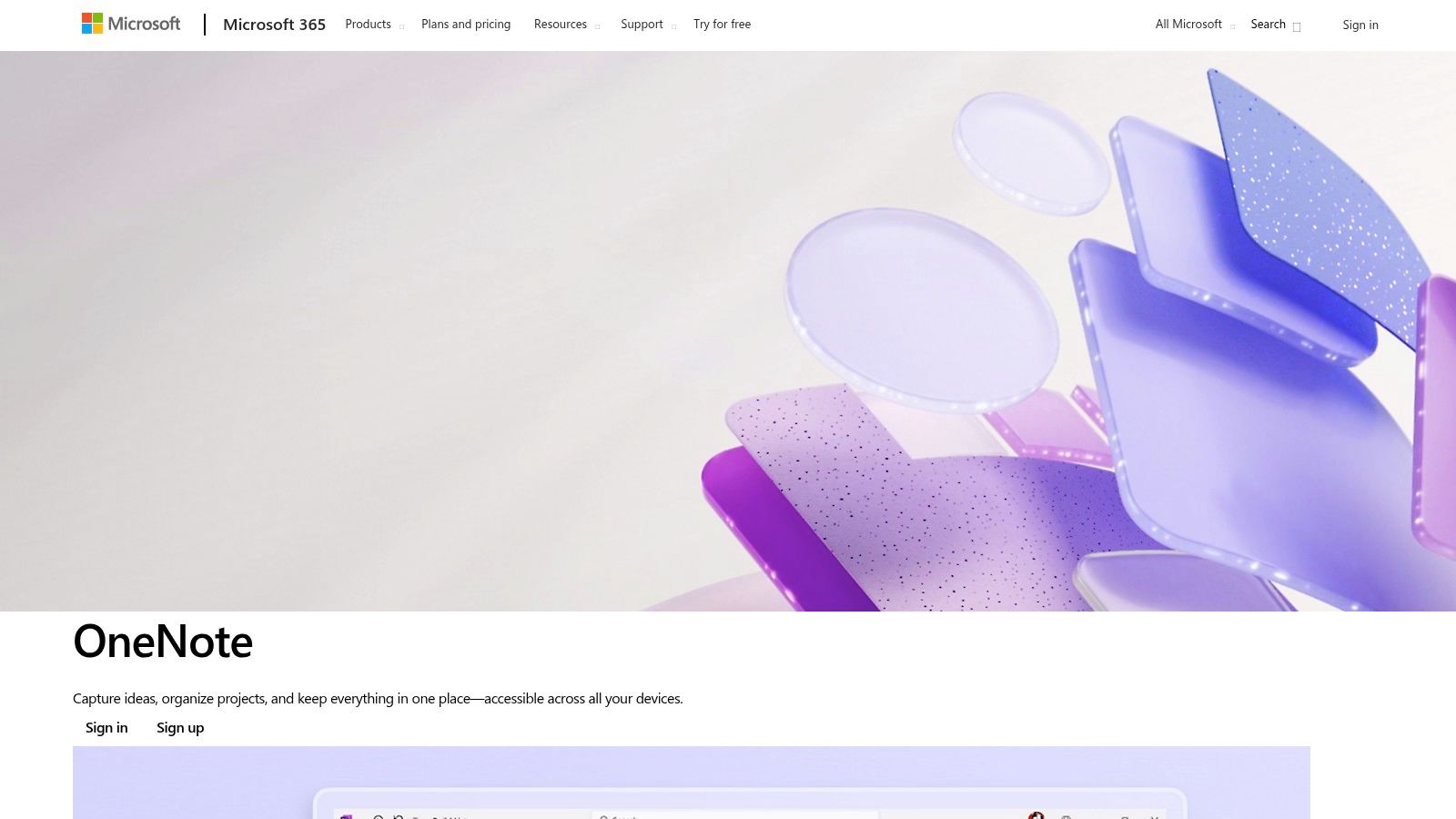1456x819 pixels.
Task: Select Microsoft 365 in the top navigation
Action: (x=274, y=25)
